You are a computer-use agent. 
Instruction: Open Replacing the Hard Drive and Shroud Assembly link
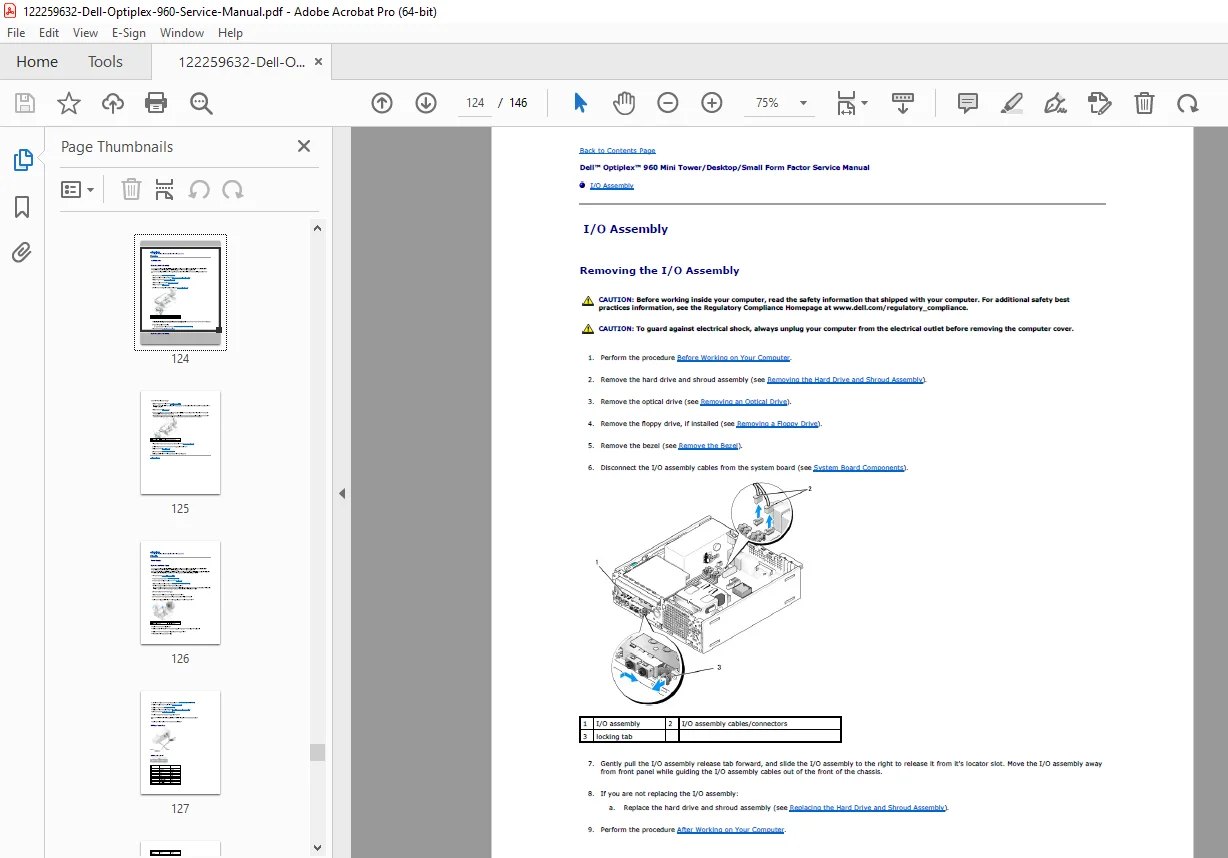[867, 808]
